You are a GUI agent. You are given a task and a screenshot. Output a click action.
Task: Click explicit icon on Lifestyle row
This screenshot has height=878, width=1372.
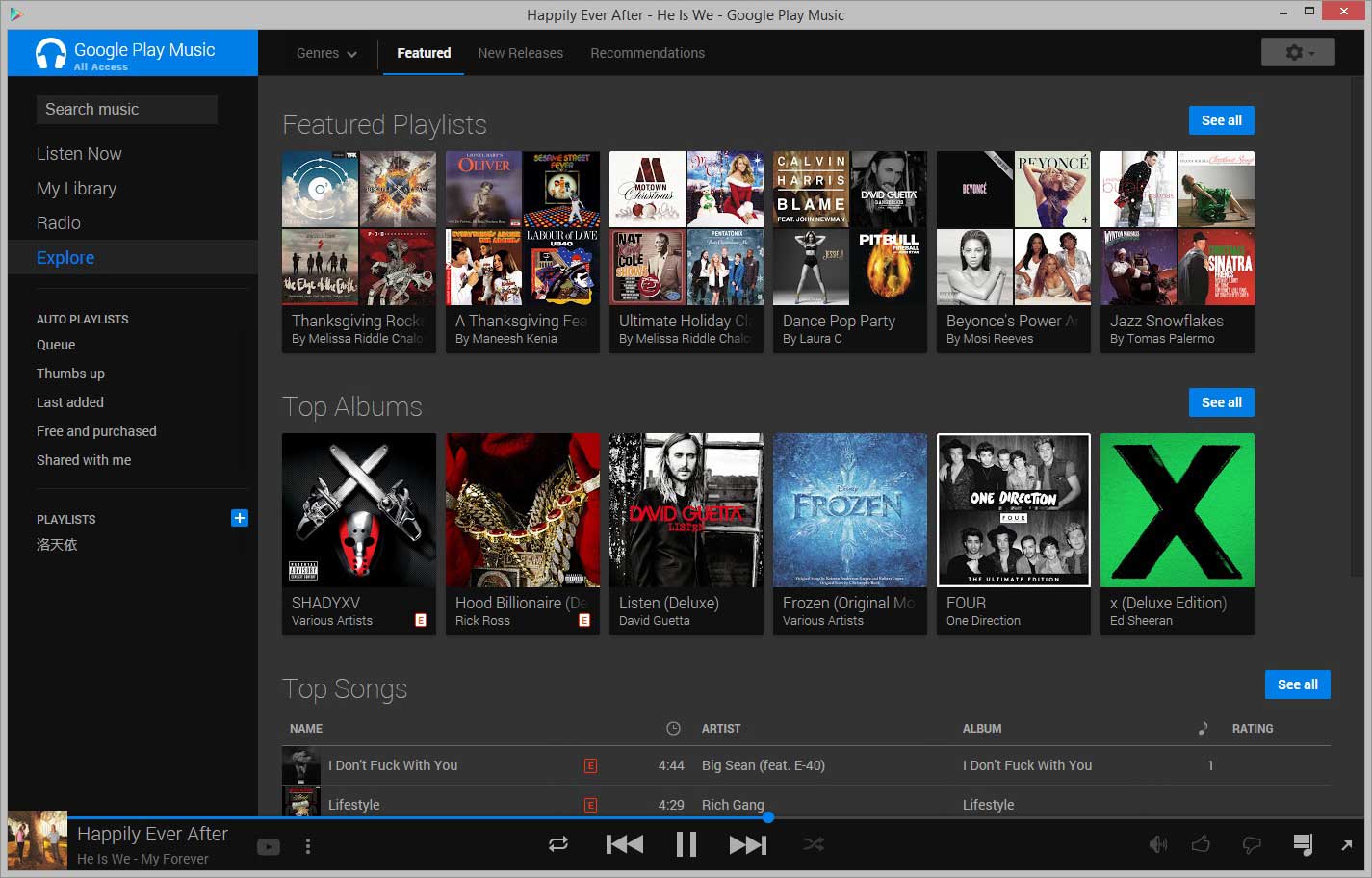coord(591,805)
